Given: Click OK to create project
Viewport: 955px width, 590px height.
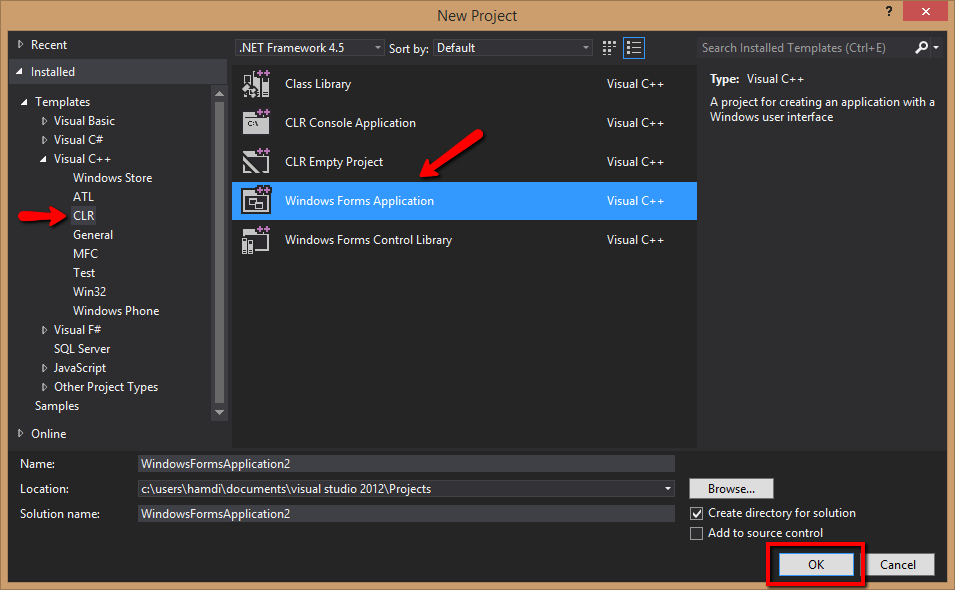Looking at the screenshot, I should pos(816,564).
